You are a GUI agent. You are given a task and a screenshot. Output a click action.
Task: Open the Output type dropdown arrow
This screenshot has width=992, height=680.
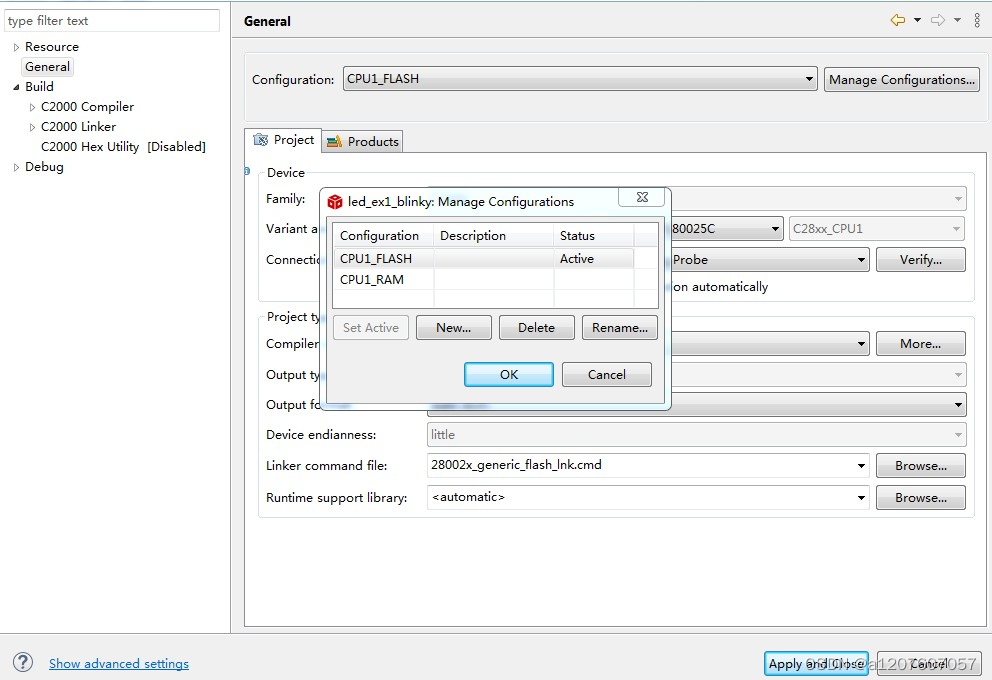coord(958,375)
